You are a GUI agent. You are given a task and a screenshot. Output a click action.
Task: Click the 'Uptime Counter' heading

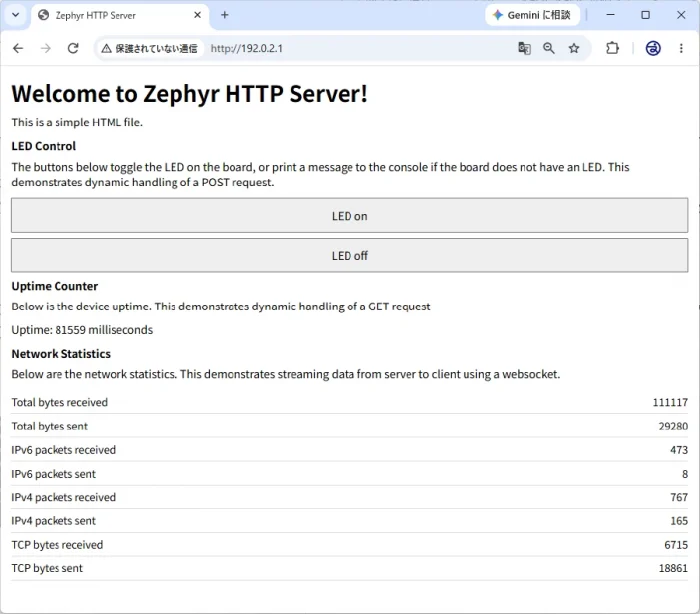click(x=54, y=286)
